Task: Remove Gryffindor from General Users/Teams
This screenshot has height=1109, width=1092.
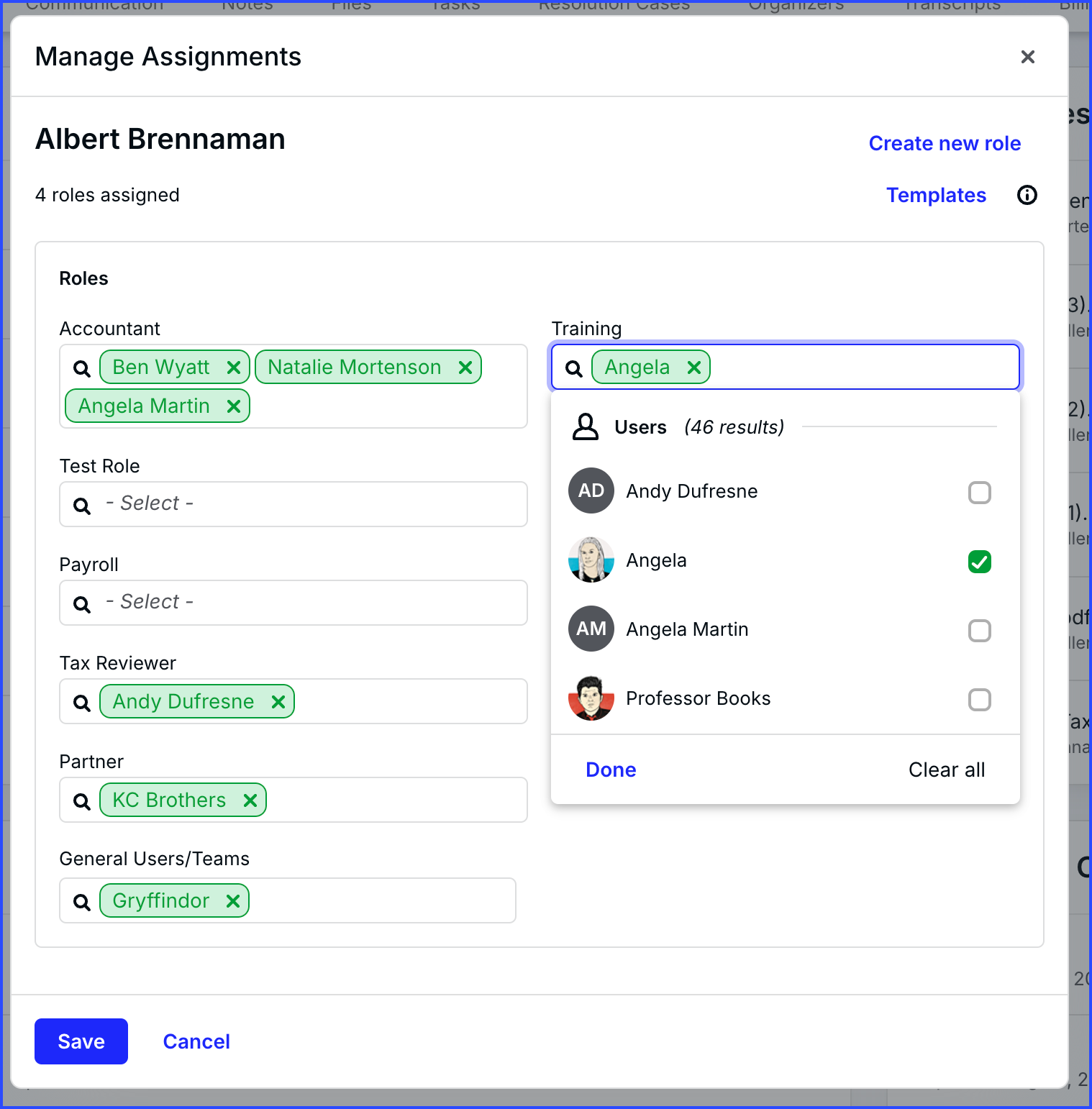Action: click(233, 901)
